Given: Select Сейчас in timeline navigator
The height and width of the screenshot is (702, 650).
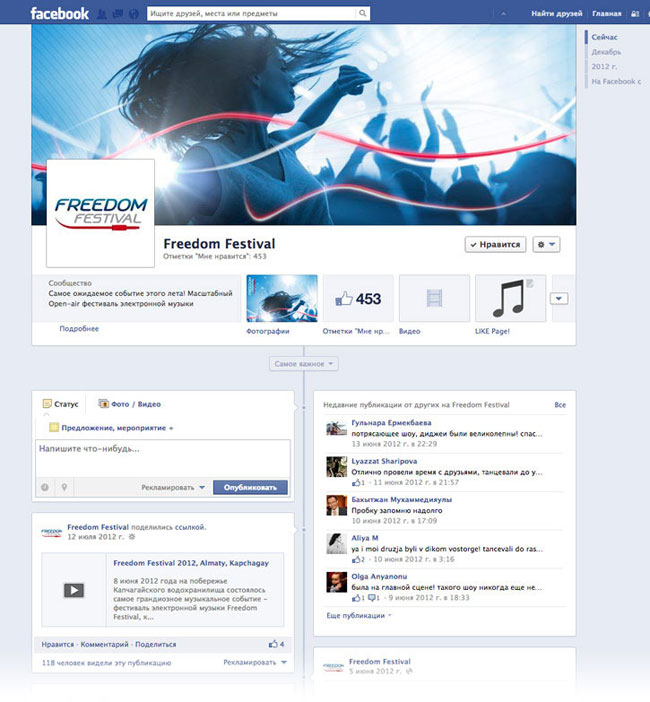Looking at the screenshot, I should (604, 37).
